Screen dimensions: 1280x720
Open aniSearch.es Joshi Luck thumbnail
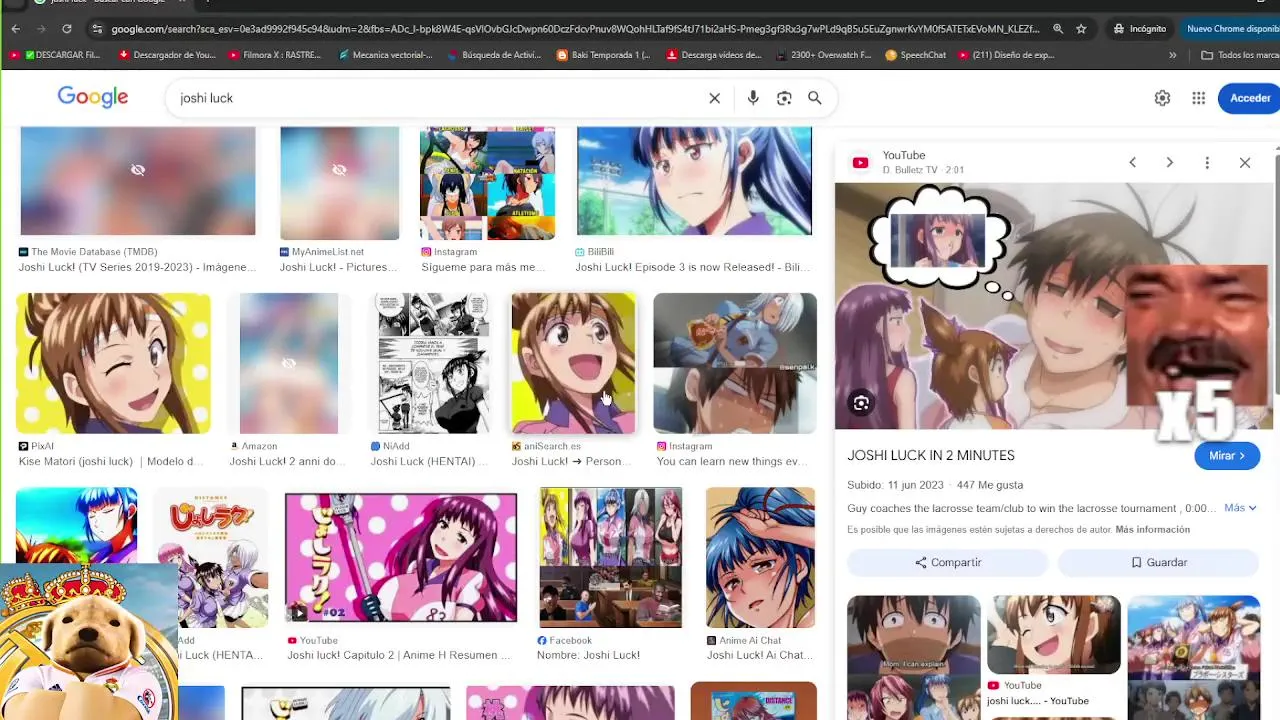click(573, 363)
